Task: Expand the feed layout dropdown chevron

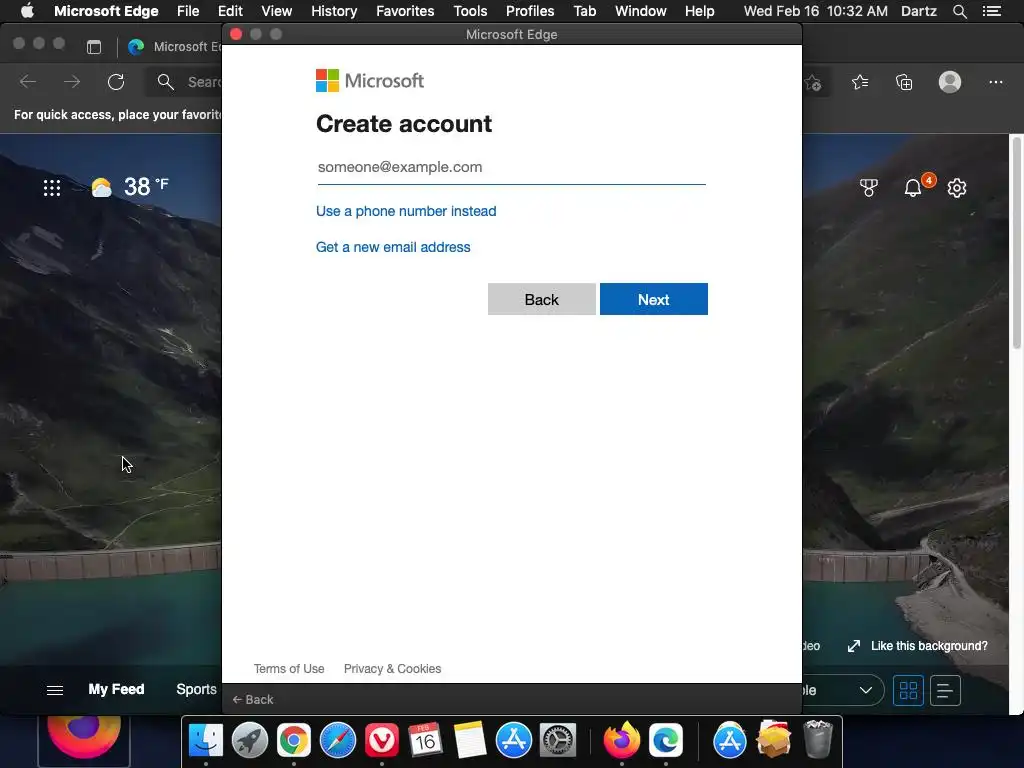Action: click(866, 690)
